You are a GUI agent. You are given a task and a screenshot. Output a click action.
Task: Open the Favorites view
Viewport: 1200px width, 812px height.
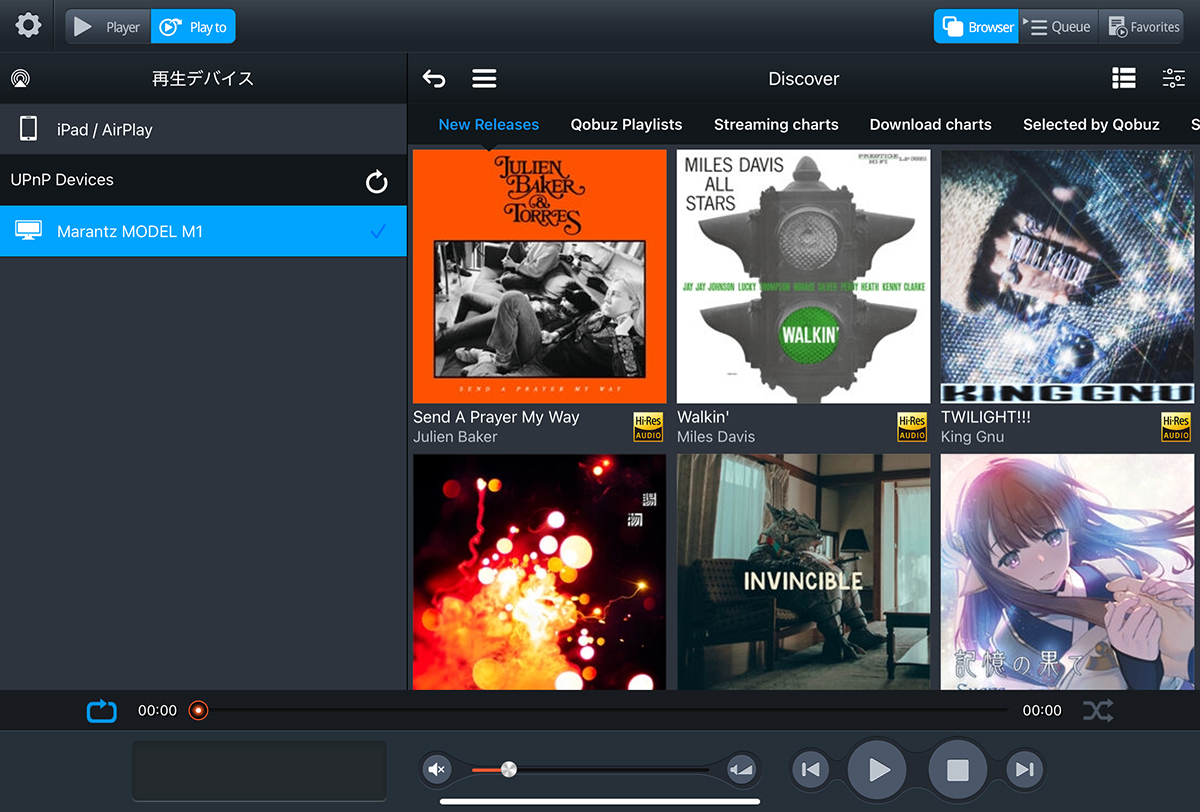point(1144,27)
